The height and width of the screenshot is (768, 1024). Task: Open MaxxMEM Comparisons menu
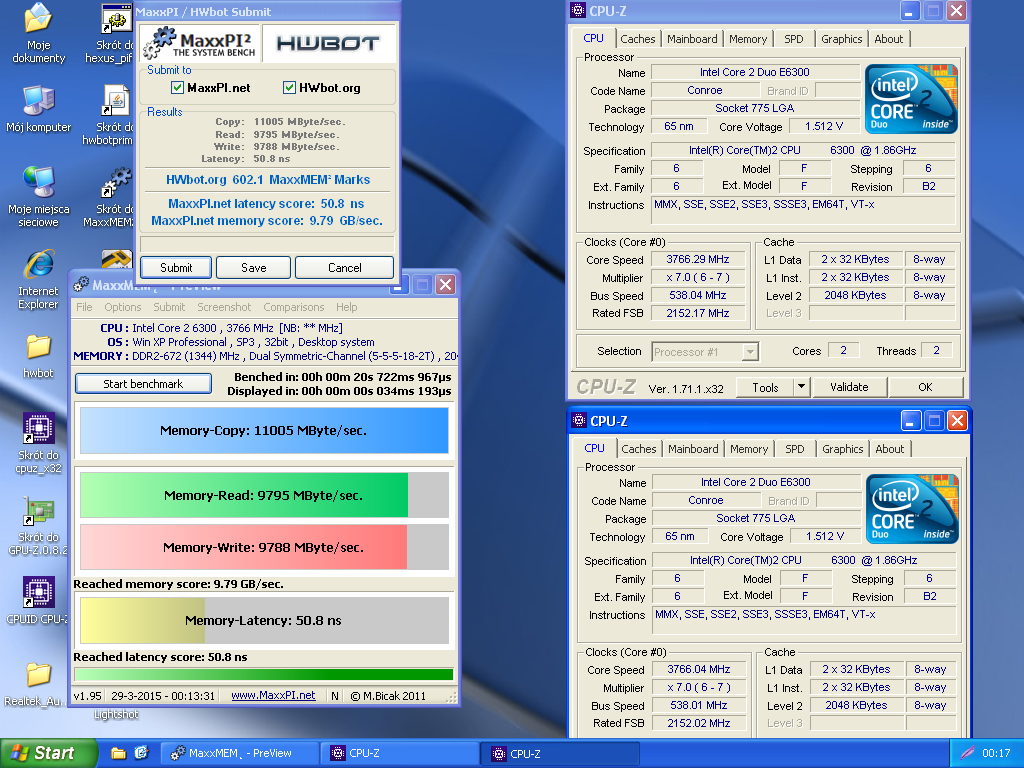294,307
